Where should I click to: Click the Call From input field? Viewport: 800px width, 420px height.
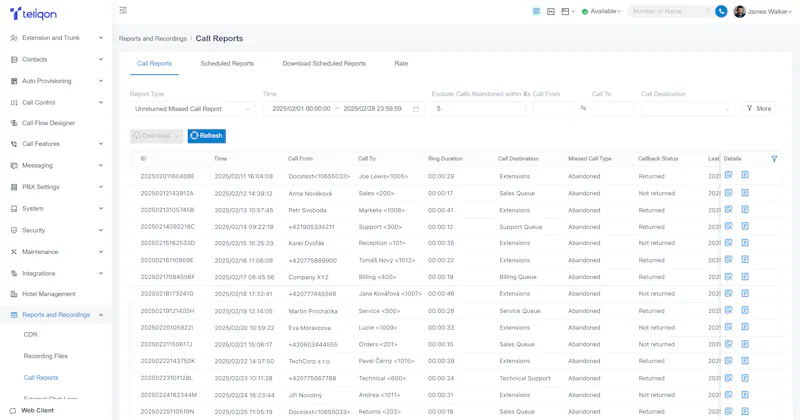[x=554, y=109]
